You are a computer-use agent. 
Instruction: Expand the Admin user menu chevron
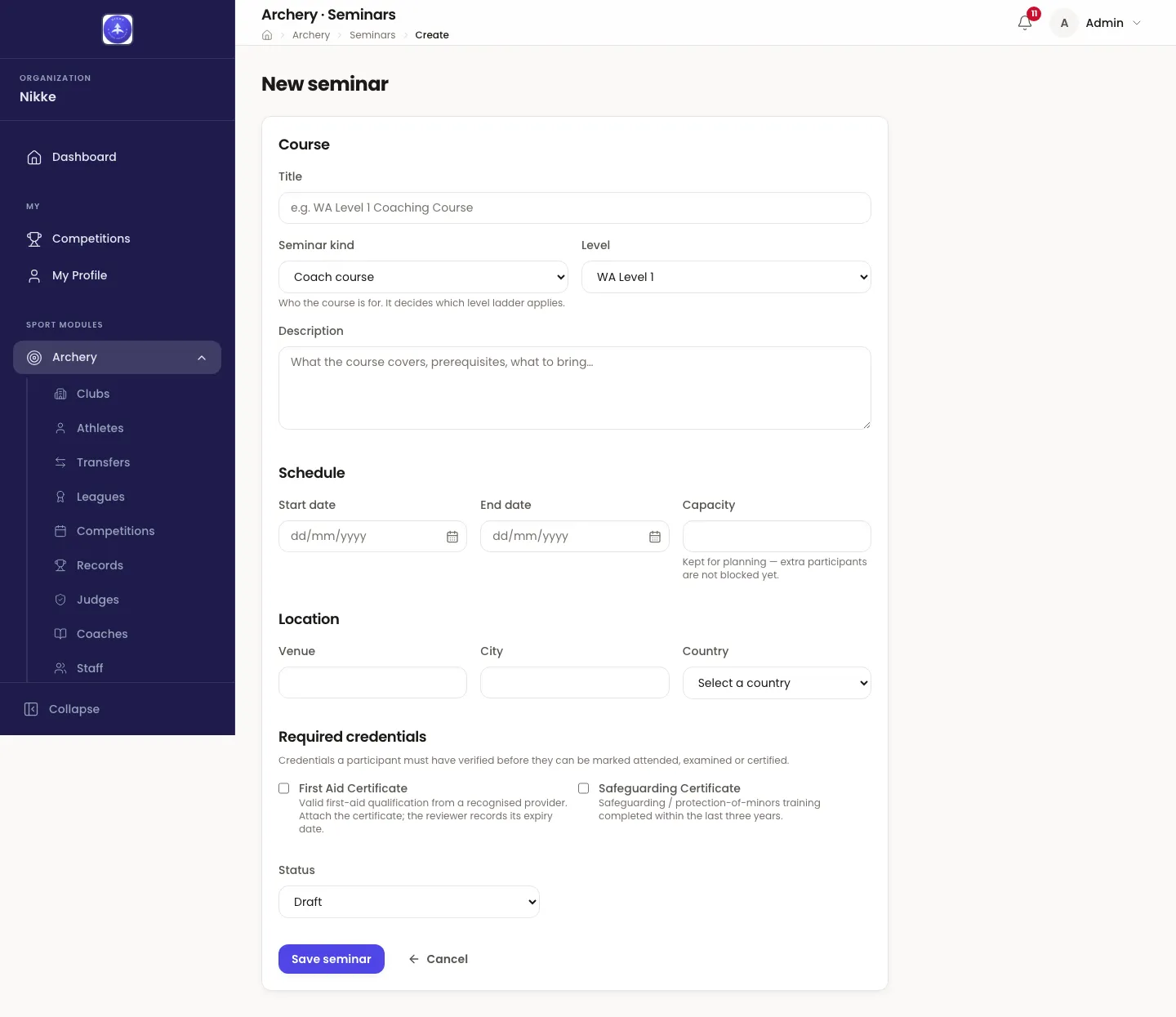[x=1137, y=23]
